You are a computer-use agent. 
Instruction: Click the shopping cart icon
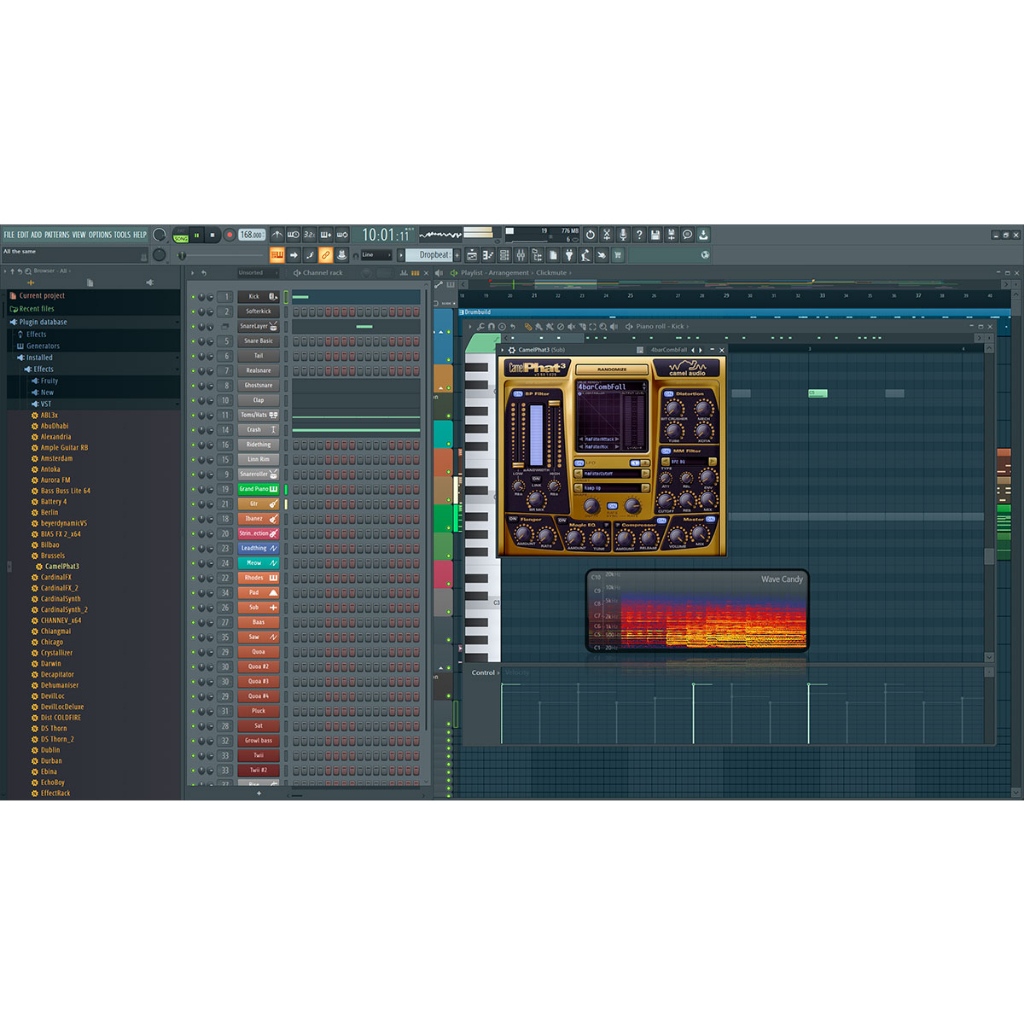618,255
